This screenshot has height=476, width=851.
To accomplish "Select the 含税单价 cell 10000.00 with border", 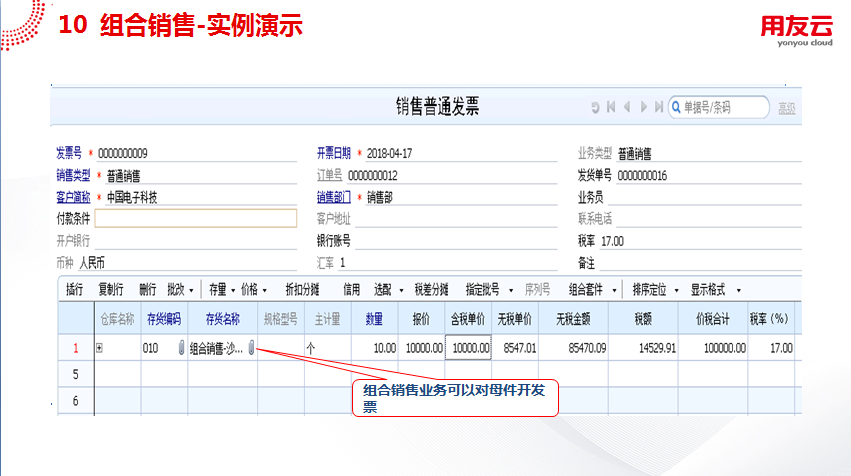I will click(468, 348).
